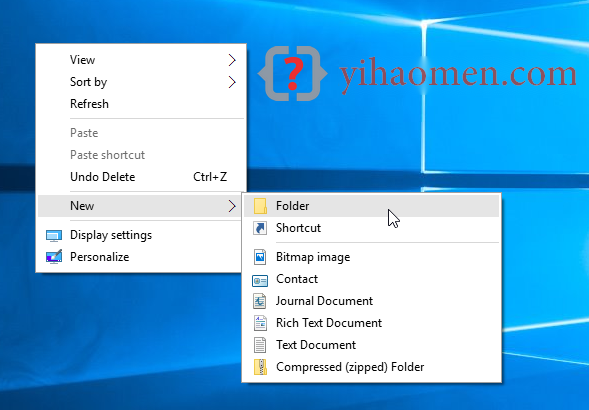Click the Ctrl+Z shortcut text

coord(210,177)
